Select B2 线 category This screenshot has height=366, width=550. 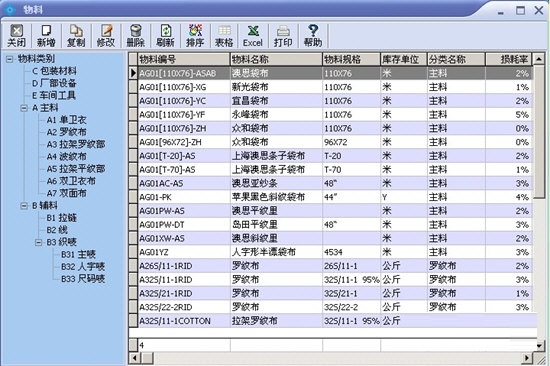coord(57,230)
